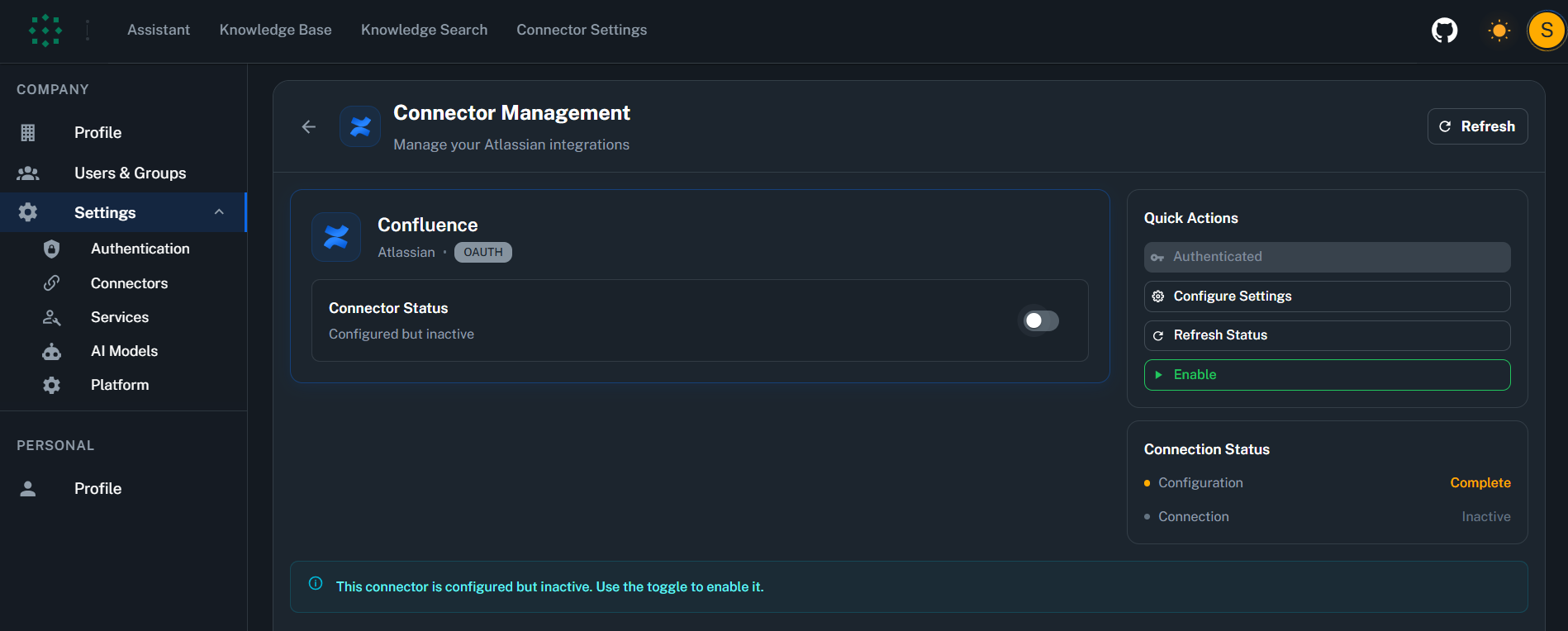Viewport: 1568px width, 631px height.
Task: Open Users & Groups page
Action: point(123,173)
